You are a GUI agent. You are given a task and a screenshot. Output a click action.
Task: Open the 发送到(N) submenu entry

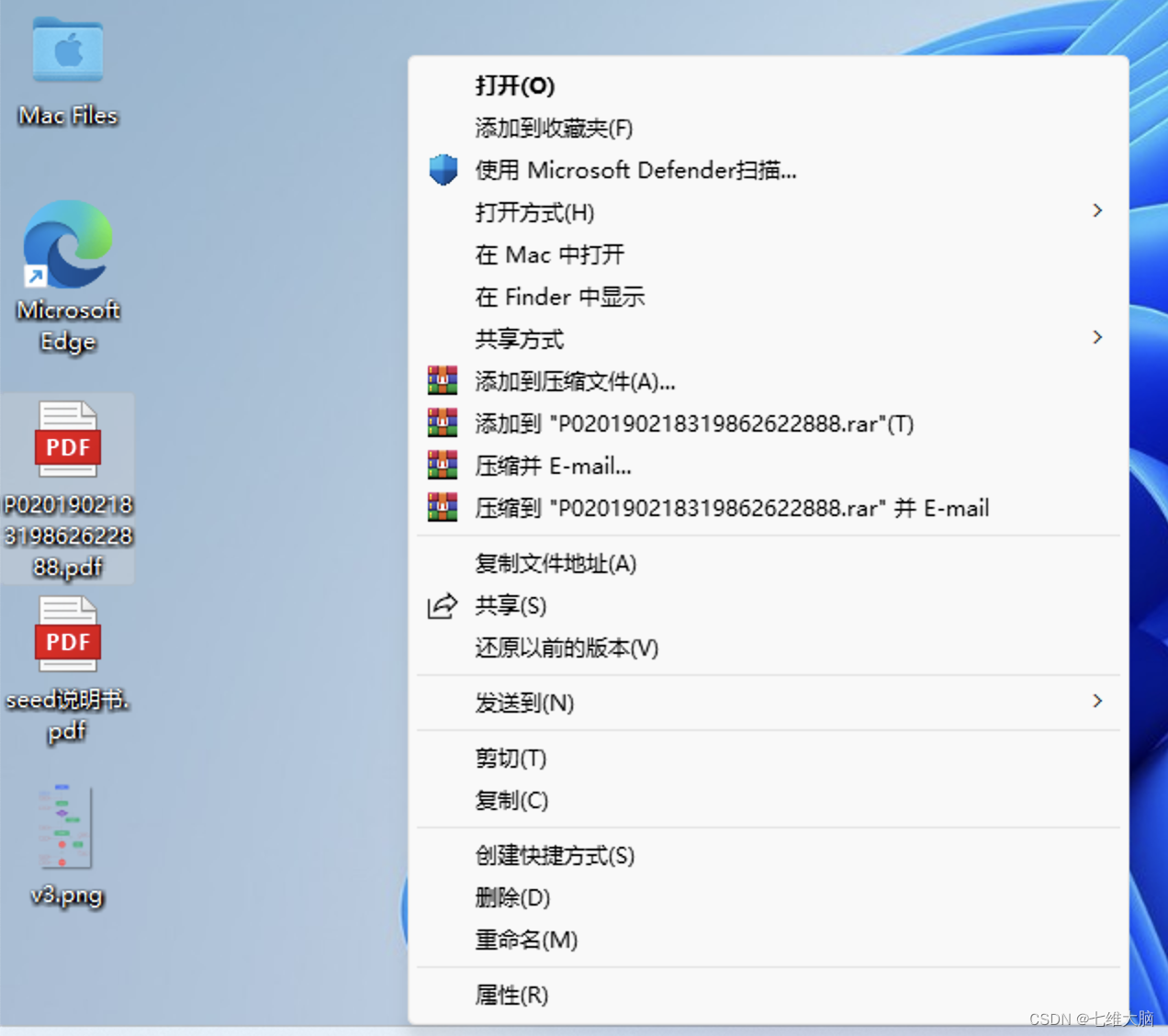[x=769, y=703]
